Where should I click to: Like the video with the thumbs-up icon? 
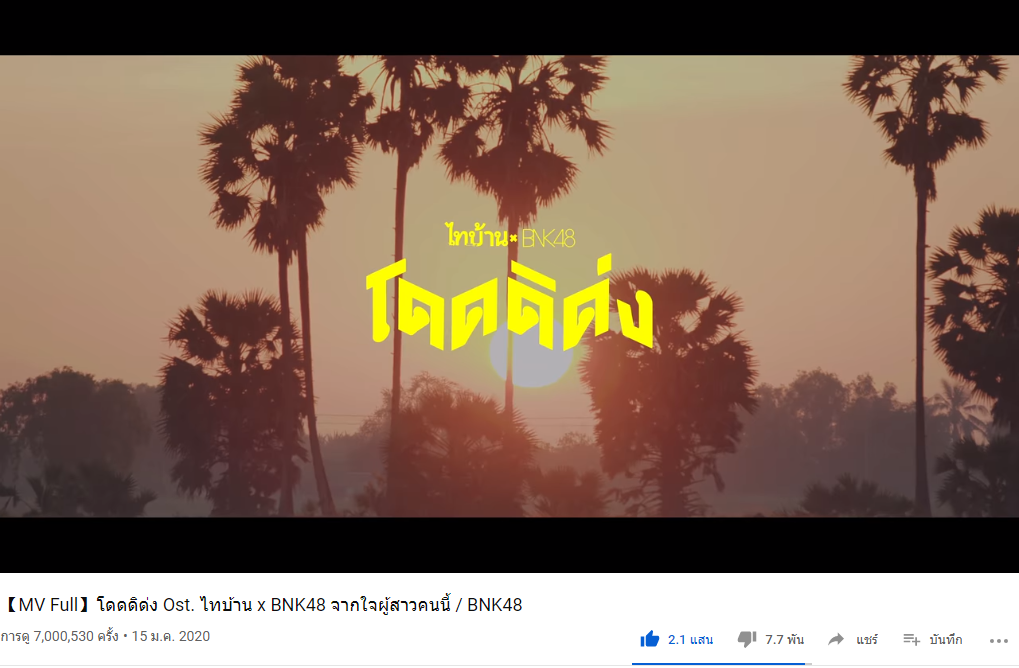649,639
